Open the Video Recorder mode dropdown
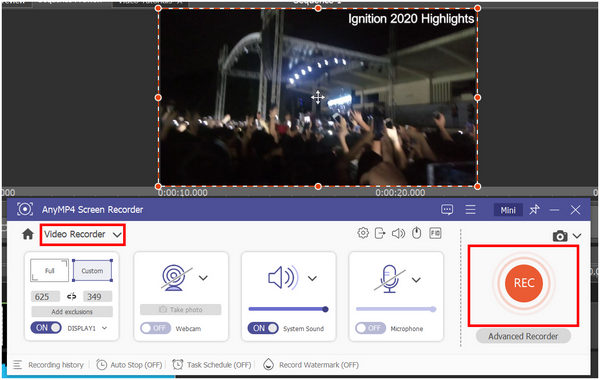The image size is (600, 380). click(83, 234)
